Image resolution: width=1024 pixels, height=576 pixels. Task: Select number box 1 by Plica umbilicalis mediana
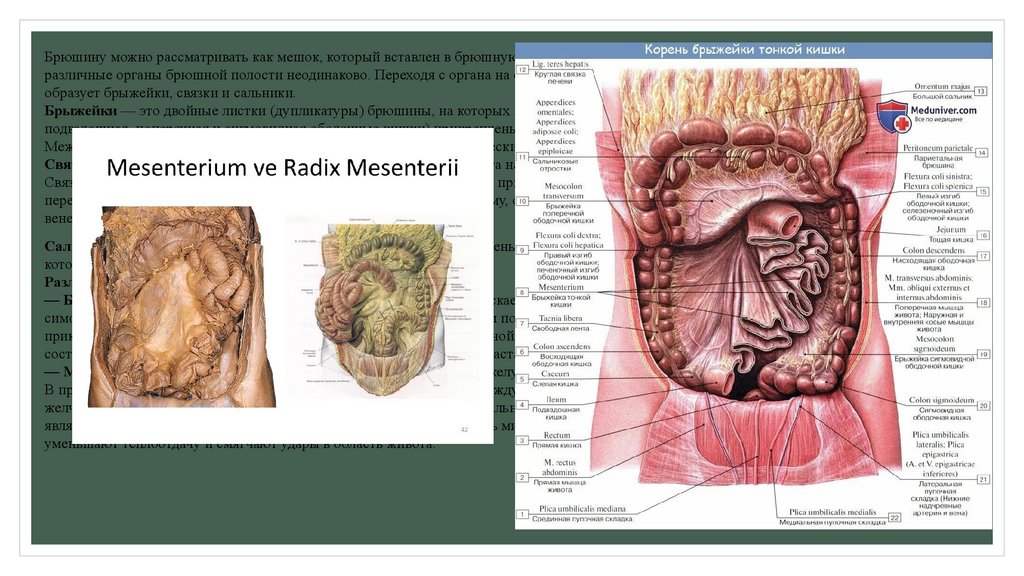(522, 515)
